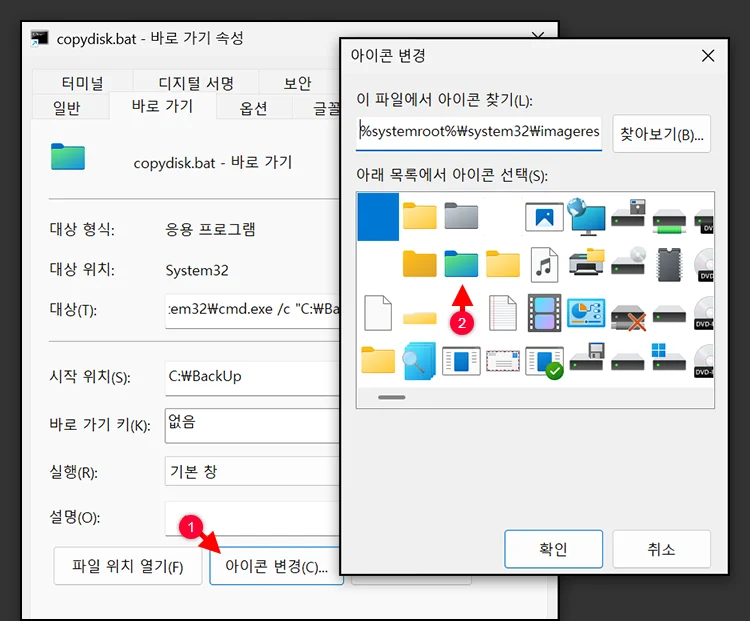Screen dimensions: 750x621
Task: Pick the control panel pie chart icon
Action: coord(586,312)
